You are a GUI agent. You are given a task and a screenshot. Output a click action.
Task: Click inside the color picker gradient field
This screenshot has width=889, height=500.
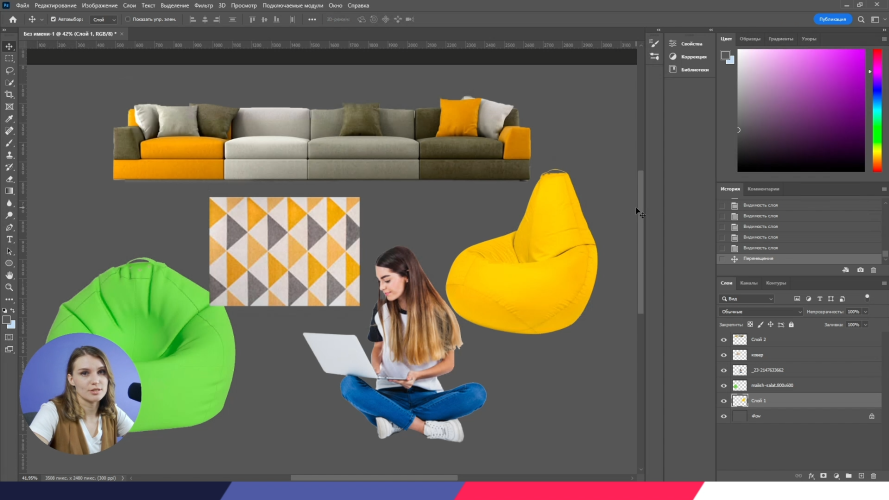coord(800,110)
